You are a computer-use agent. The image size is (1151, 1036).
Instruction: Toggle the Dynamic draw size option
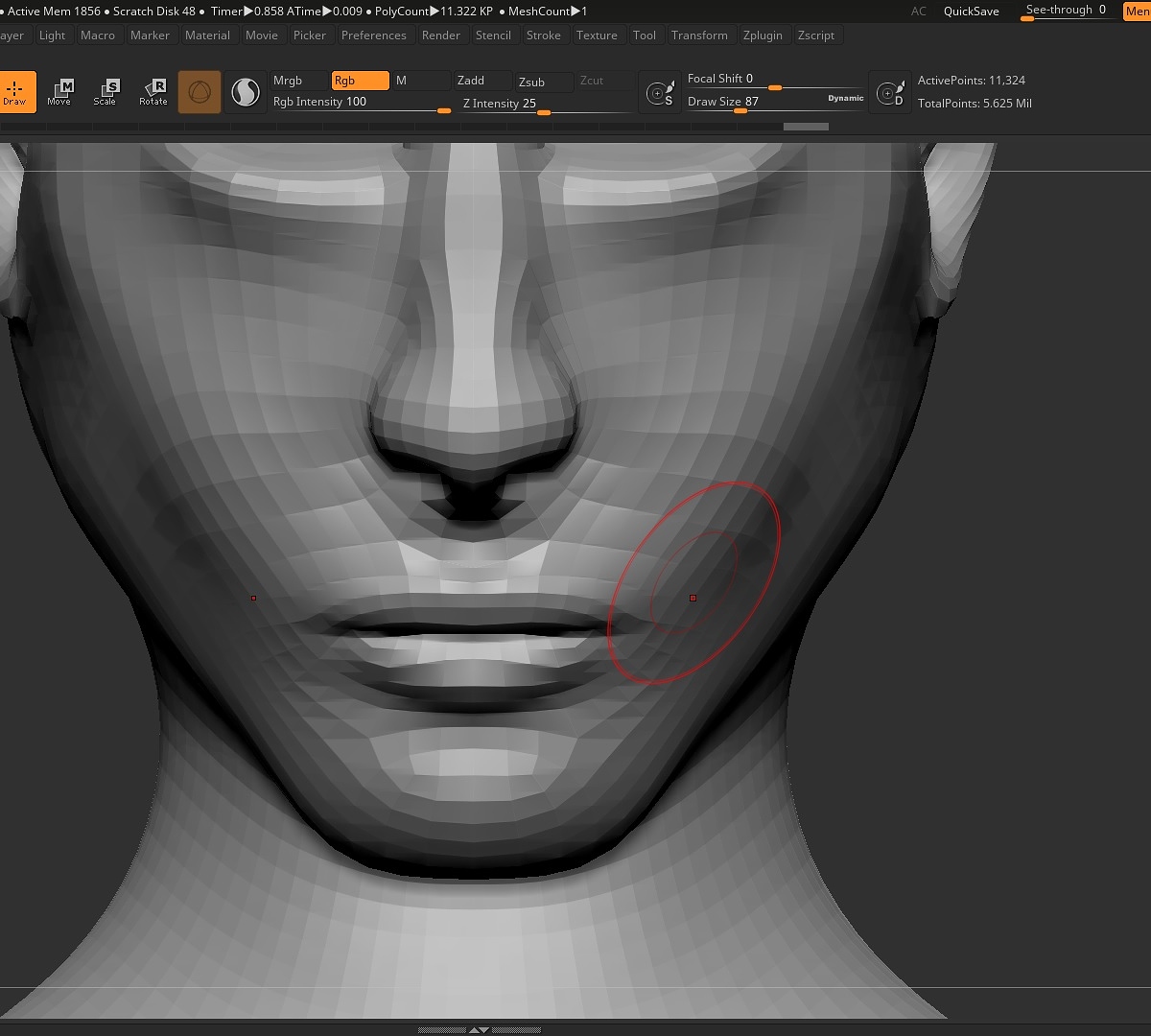[846, 98]
